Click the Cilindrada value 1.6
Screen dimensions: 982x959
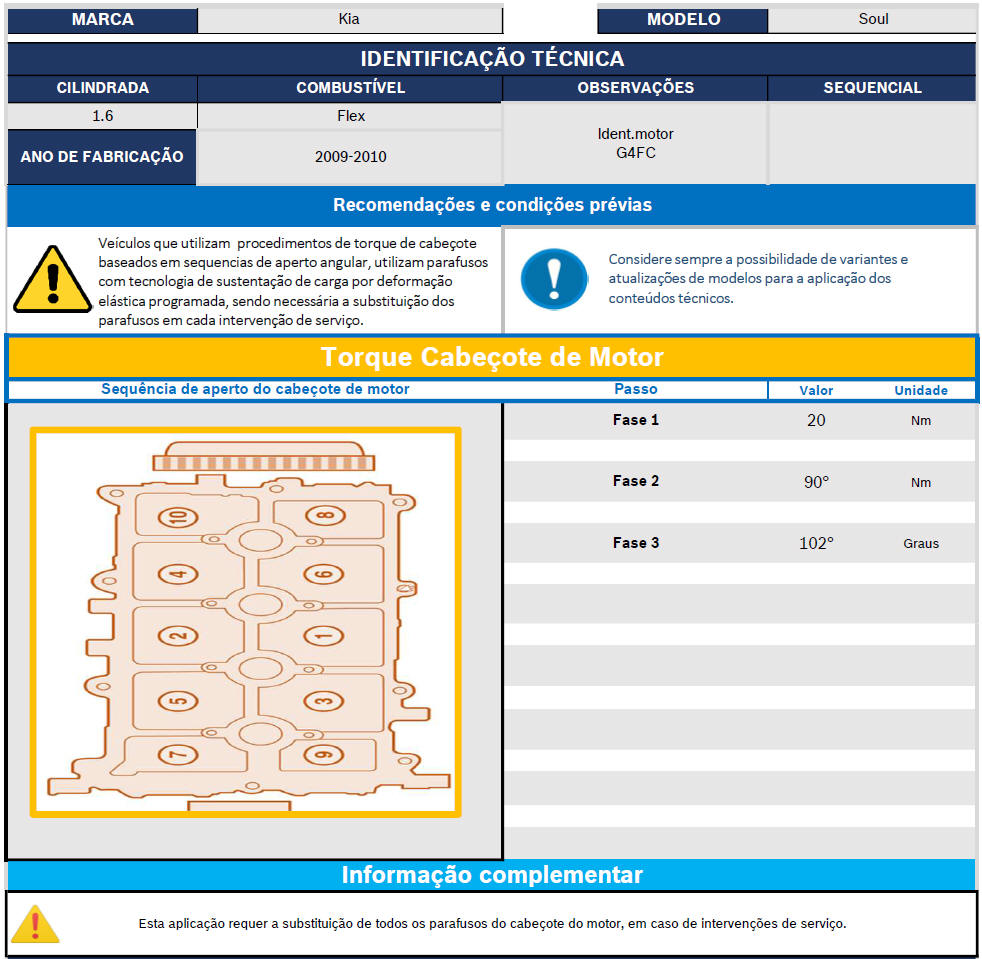[102, 116]
